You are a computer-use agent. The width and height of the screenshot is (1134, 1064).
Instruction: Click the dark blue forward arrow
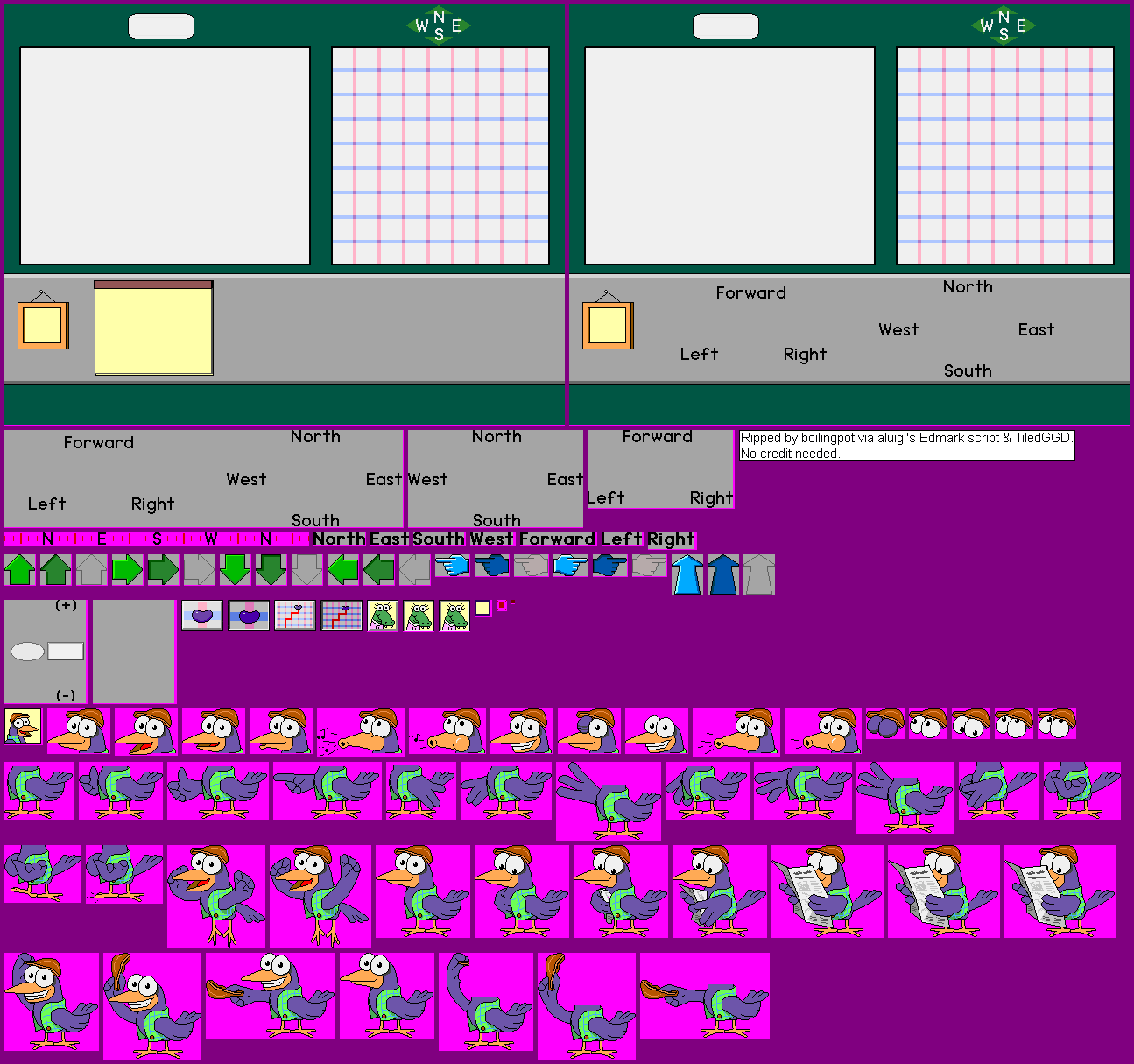point(723,574)
